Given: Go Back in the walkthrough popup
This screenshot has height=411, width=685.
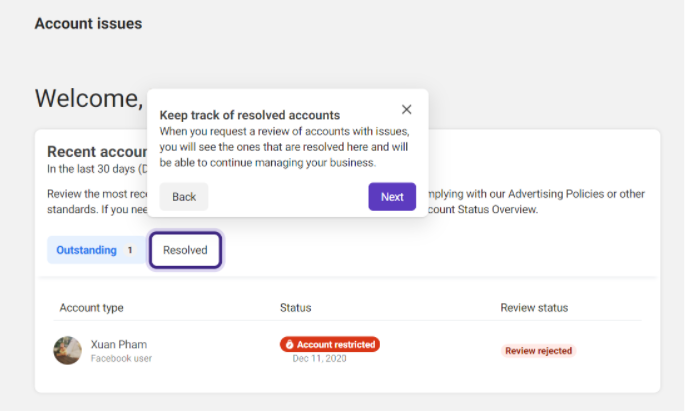Looking at the screenshot, I should coord(184,197).
